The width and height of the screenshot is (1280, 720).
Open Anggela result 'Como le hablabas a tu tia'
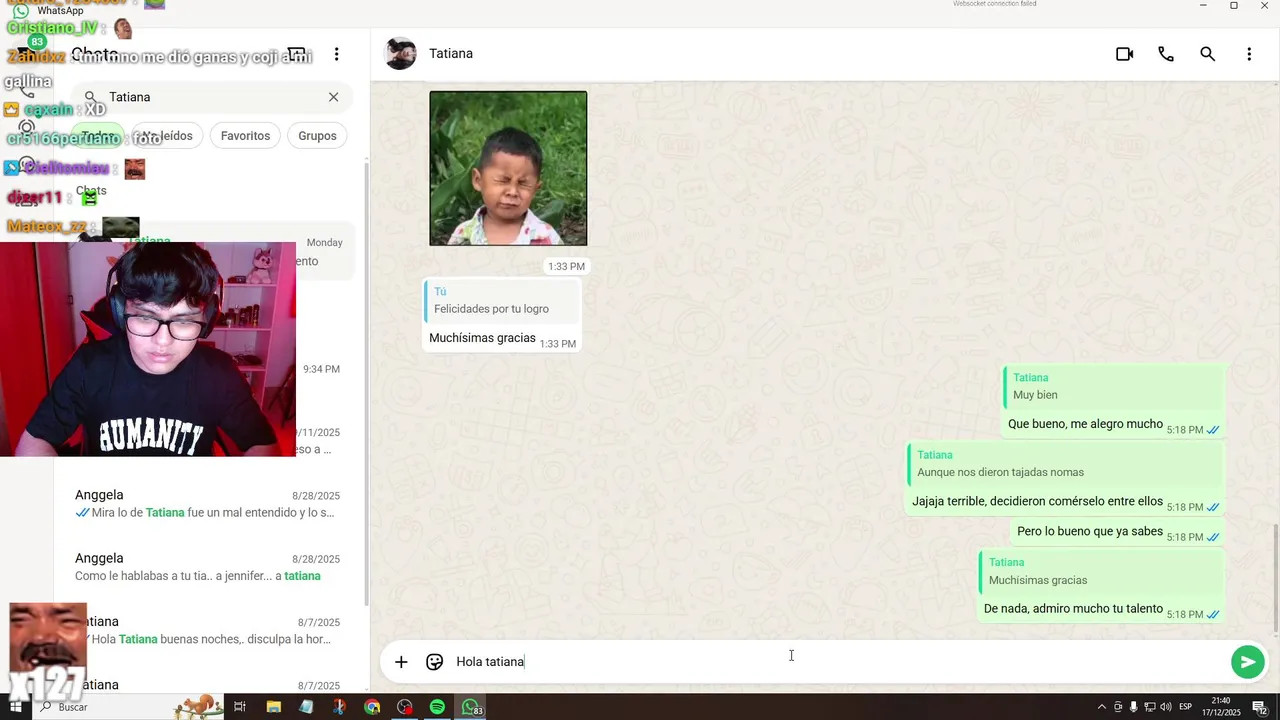207,567
